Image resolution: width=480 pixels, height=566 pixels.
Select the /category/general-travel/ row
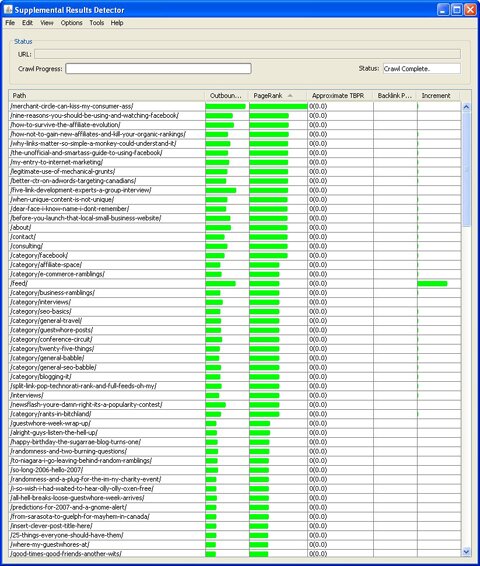point(235,321)
